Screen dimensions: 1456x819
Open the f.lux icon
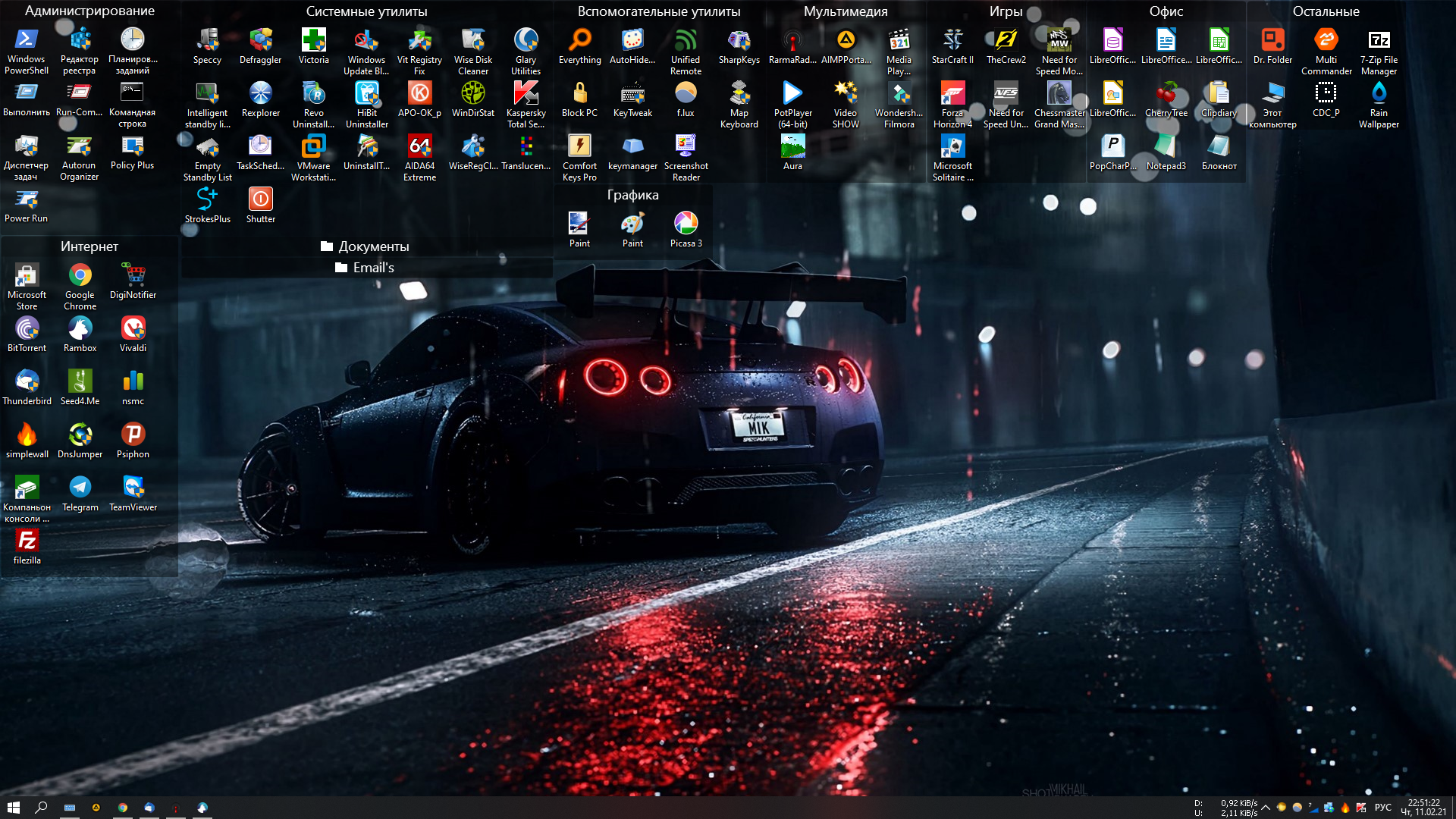pyautogui.click(x=686, y=99)
